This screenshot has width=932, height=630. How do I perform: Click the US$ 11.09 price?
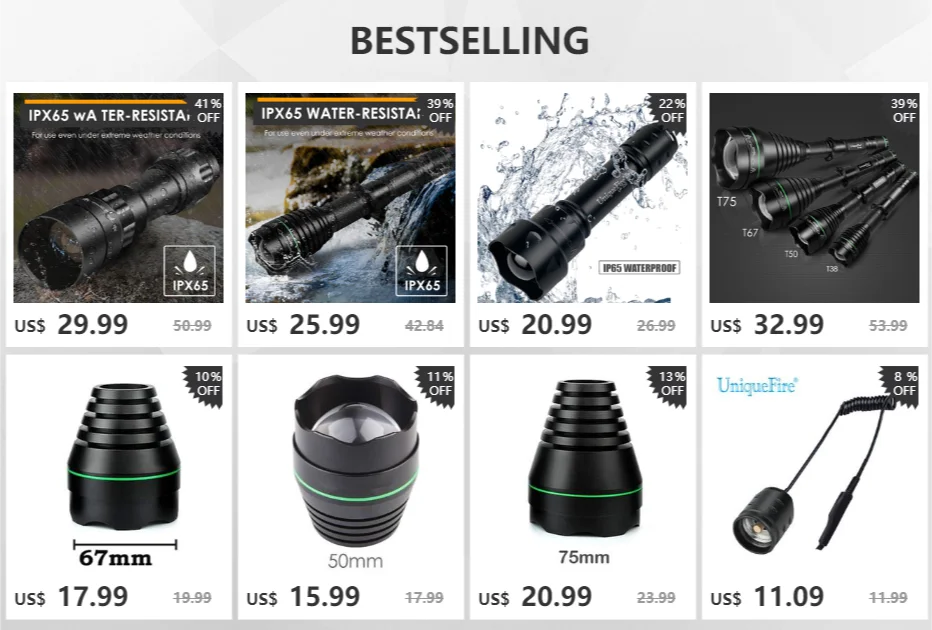767,597
